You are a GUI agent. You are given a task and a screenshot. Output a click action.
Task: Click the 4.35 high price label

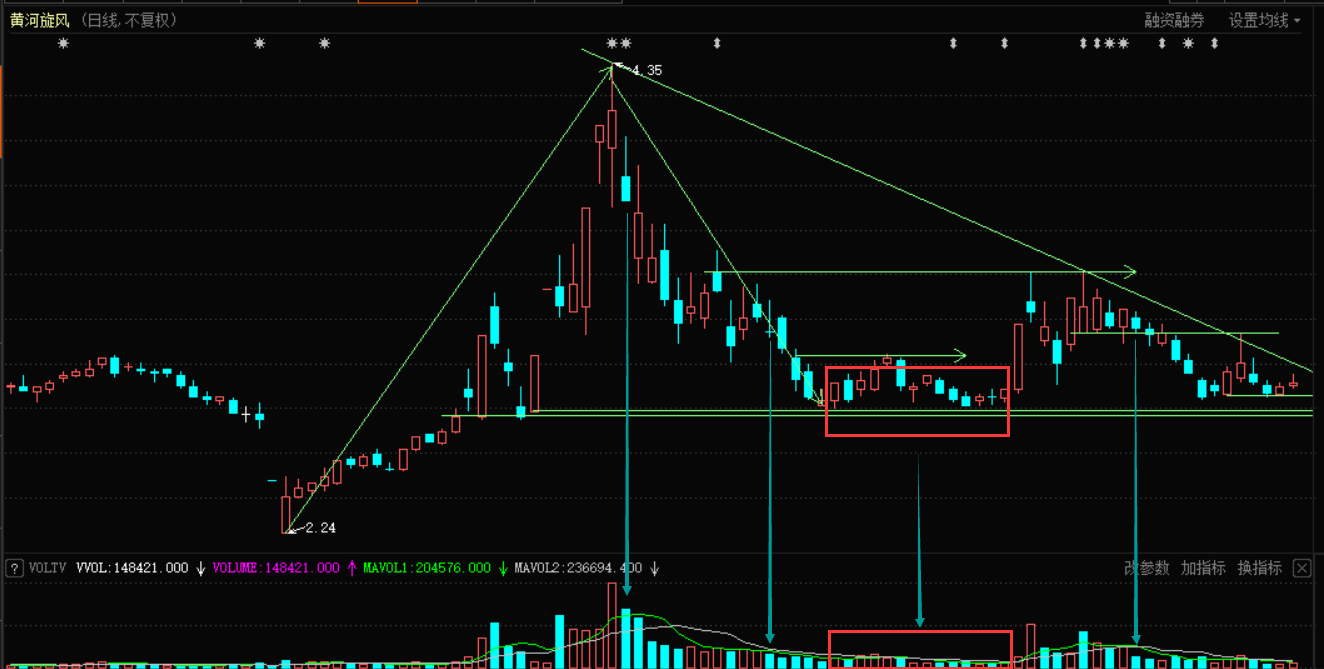point(646,70)
